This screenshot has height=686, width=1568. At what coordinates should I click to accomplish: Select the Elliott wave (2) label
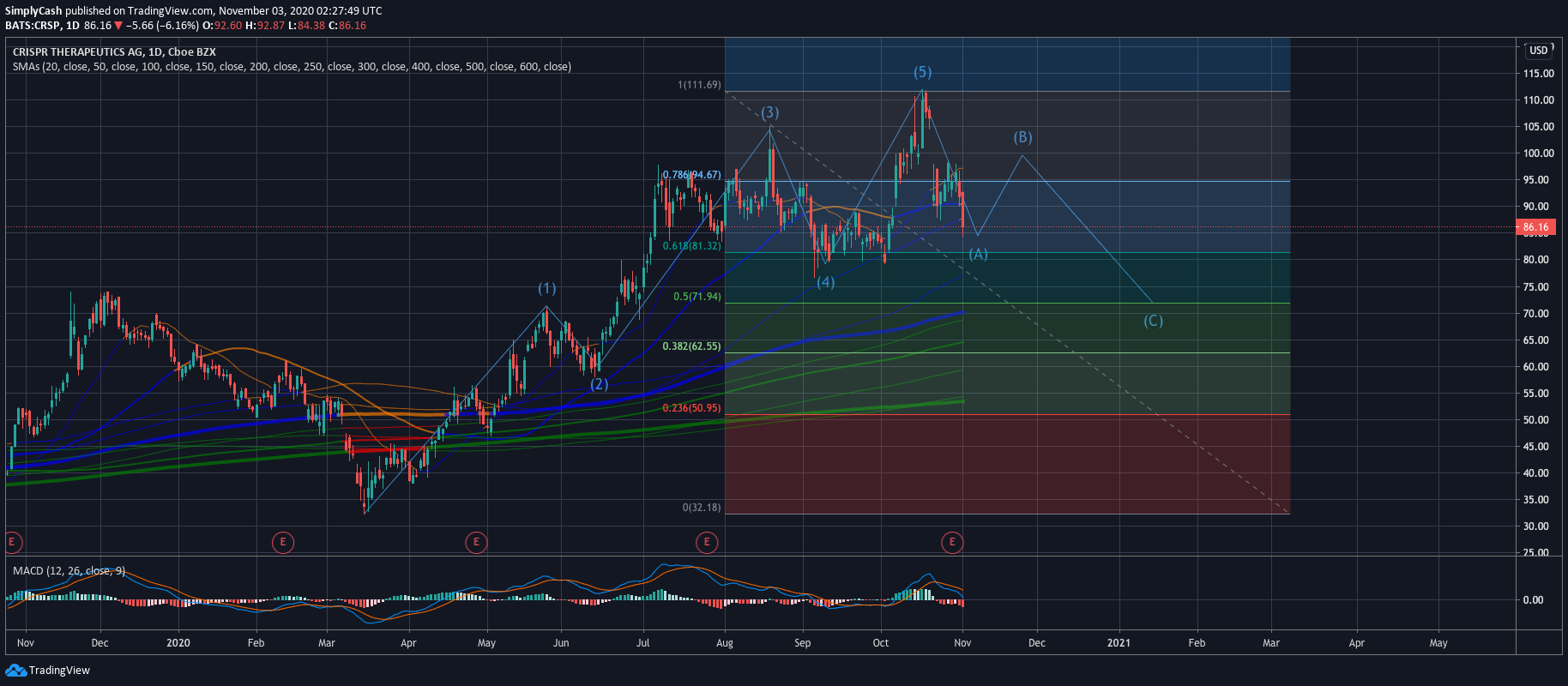click(599, 384)
